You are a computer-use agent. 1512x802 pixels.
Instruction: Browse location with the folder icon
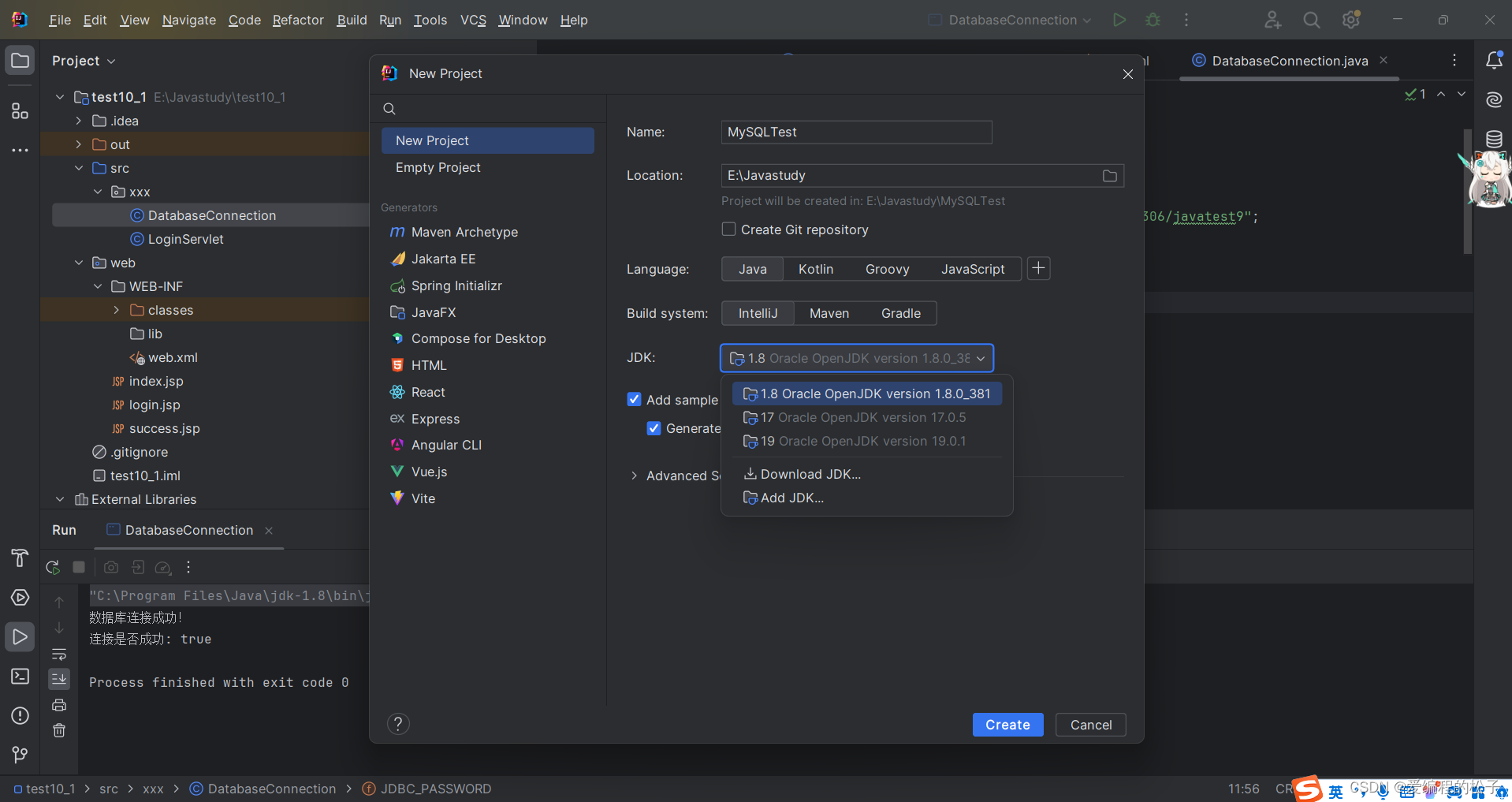(1110, 176)
